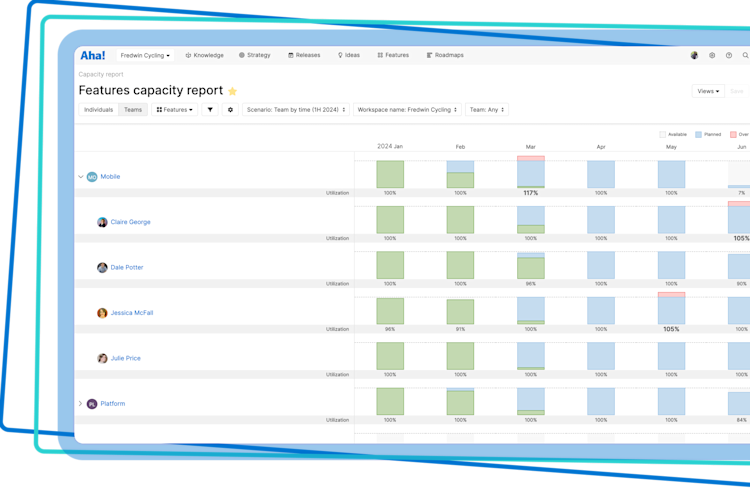The width and height of the screenshot is (750, 489).
Task: Click the Planned legend swatch
Action: pos(698,134)
